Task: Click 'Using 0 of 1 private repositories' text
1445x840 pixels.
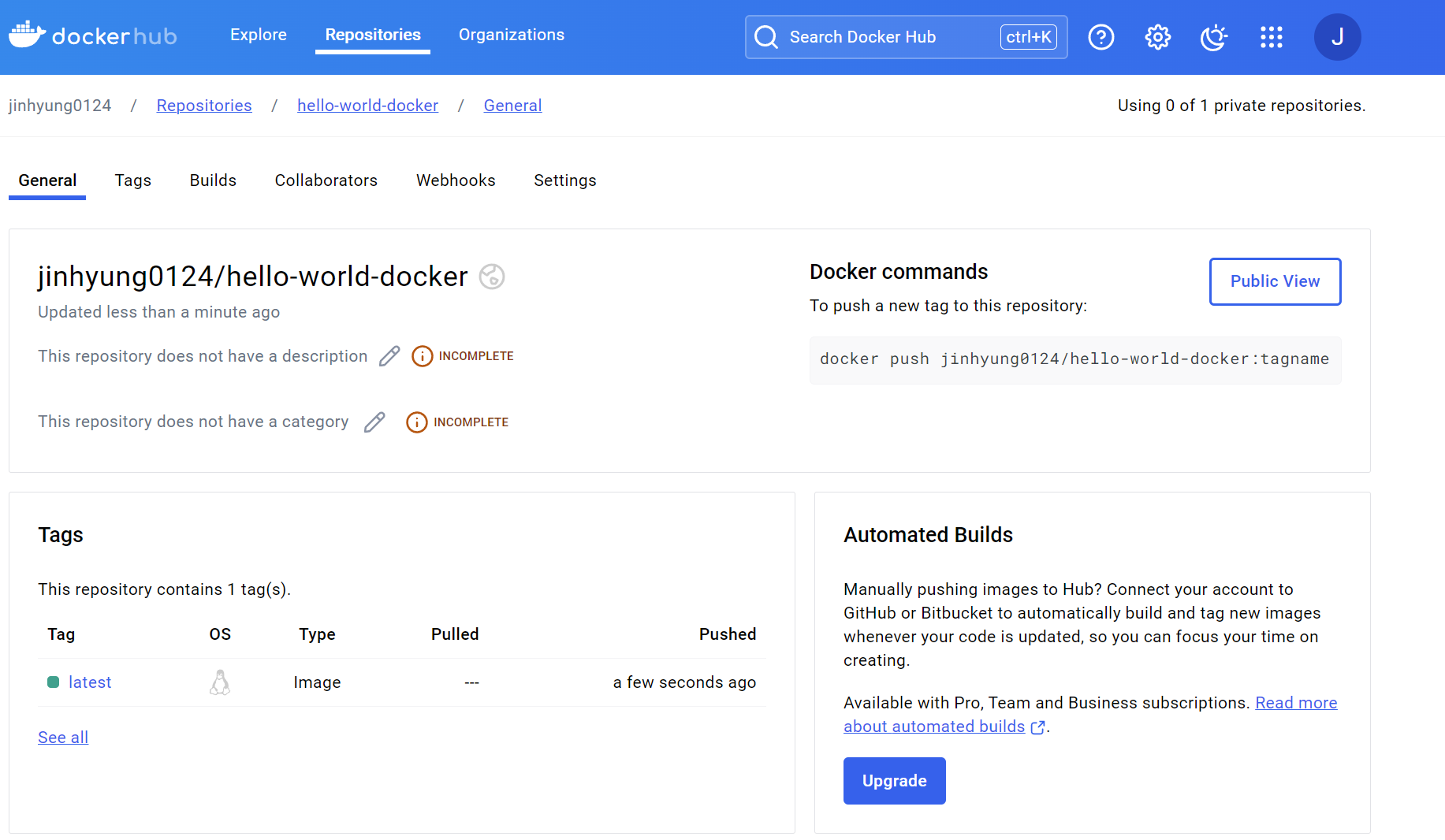Action: coord(1242,106)
